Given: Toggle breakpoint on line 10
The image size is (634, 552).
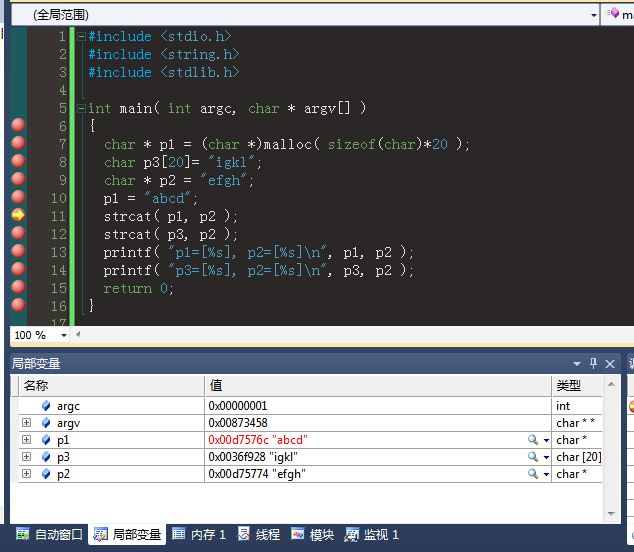Looking at the screenshot, I should click(18, 197).
